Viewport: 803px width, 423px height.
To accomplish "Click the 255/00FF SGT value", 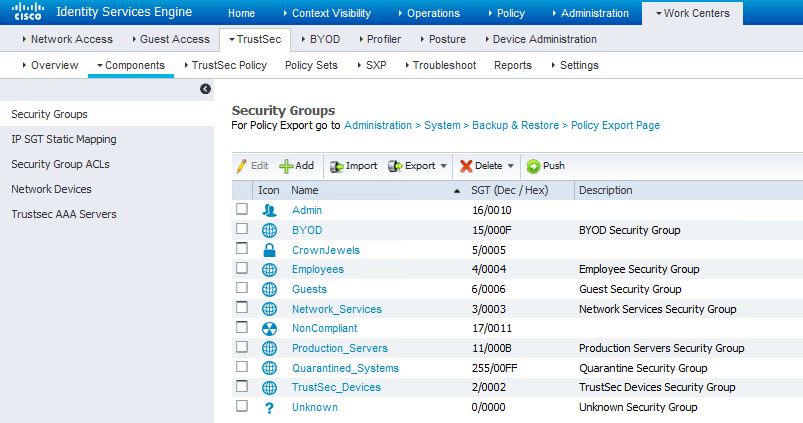I will [494, 368].
